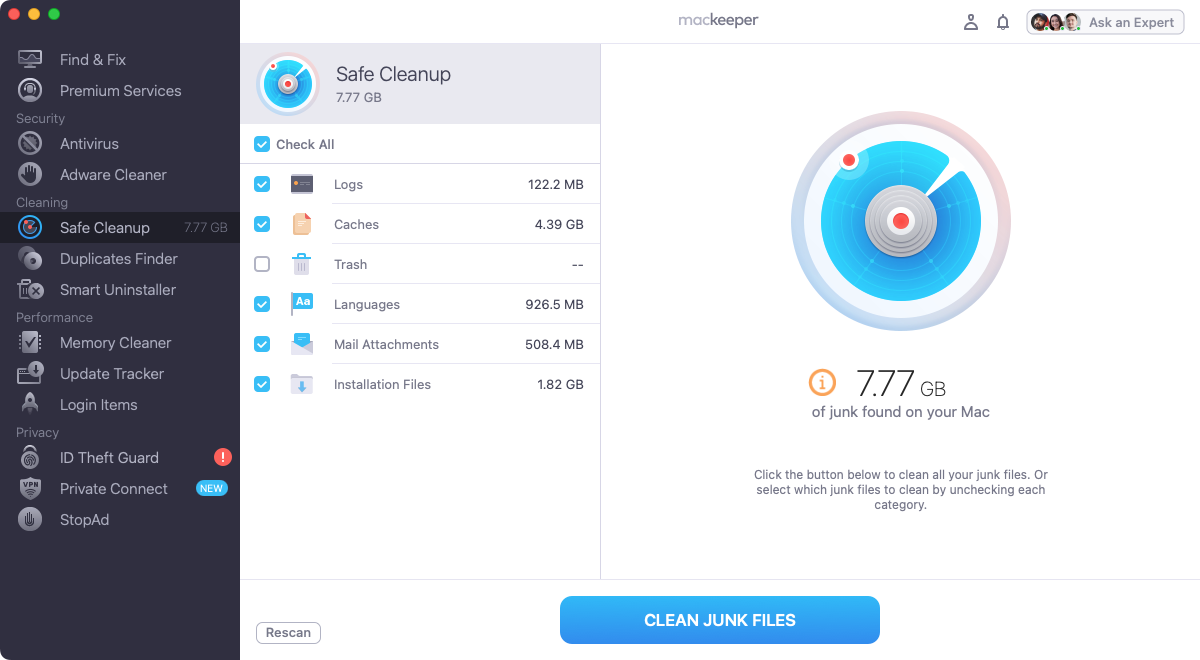Enable the Trash checkbox
Viewport: 1200px width, 660px height.
(262, 264)
